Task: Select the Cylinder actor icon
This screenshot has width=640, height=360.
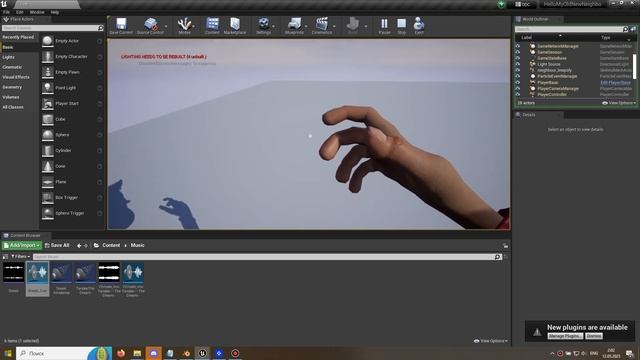Action: point(48,151)
